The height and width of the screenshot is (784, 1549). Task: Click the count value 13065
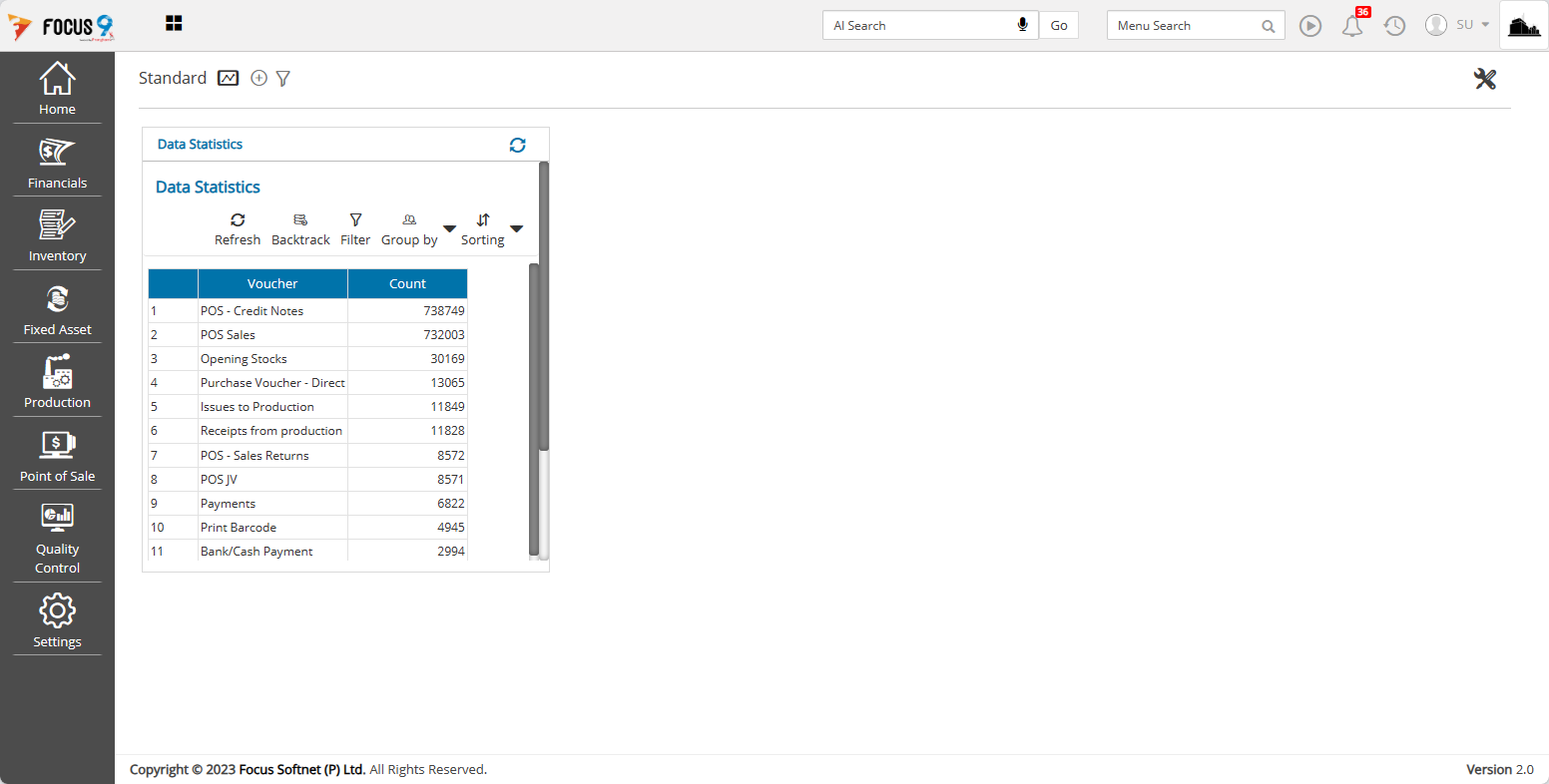(447, 383)
